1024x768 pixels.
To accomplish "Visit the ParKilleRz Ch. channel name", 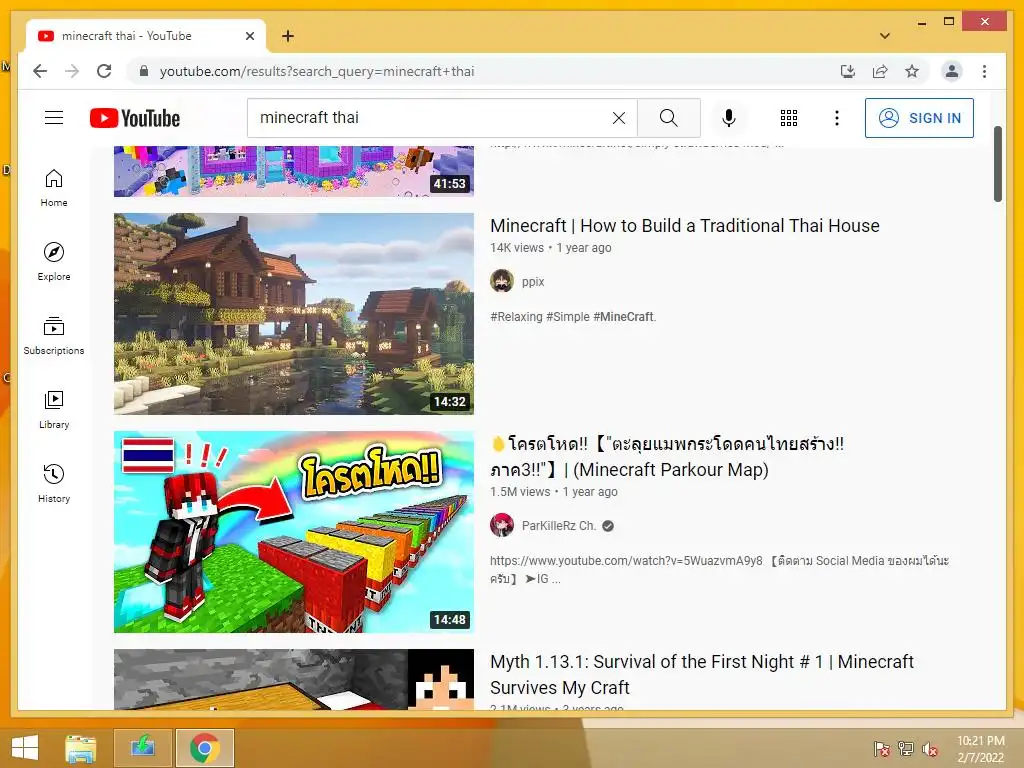I will click(x=558, y=526).
